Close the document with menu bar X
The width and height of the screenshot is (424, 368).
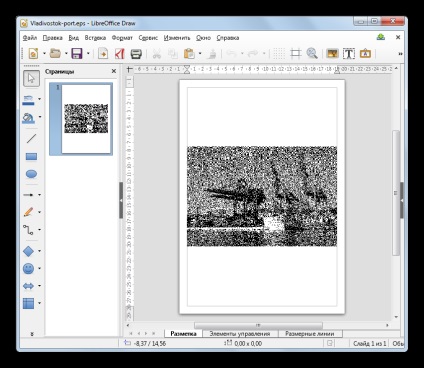pyautogui.click(x=398, y=37)
